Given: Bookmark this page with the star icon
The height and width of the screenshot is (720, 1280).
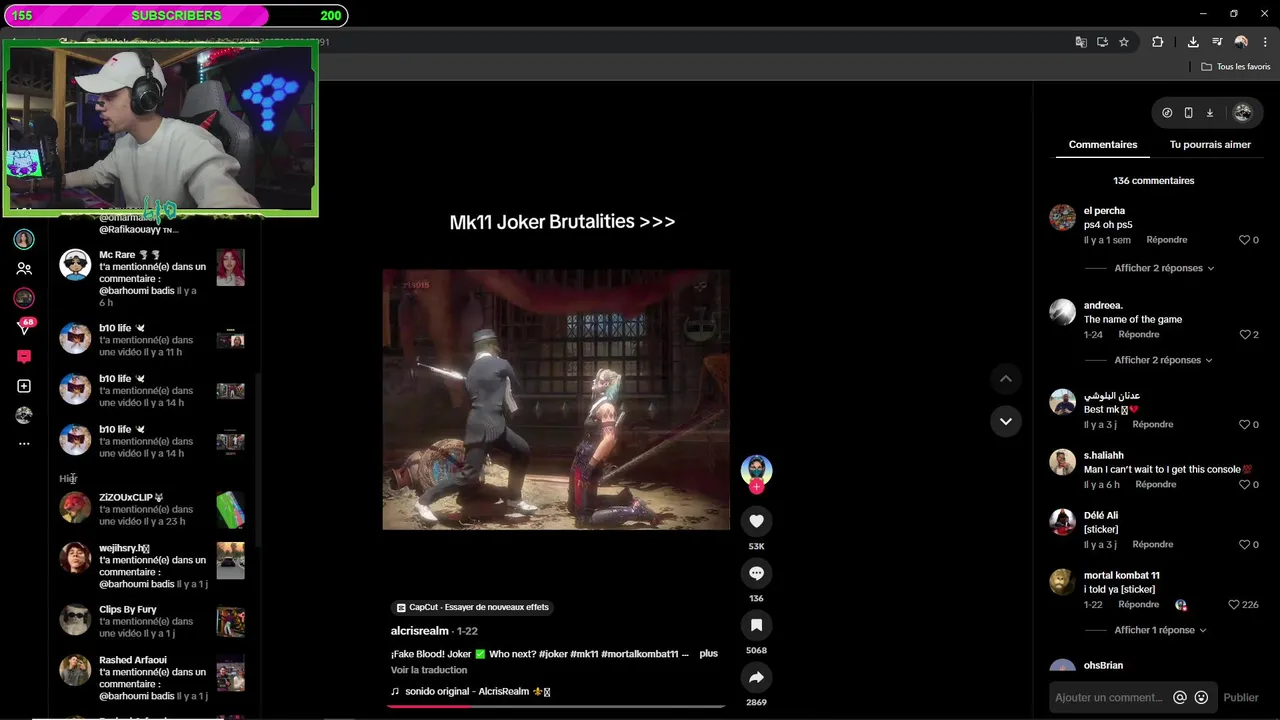Looking at the screenshot, I should point(1124,42).
